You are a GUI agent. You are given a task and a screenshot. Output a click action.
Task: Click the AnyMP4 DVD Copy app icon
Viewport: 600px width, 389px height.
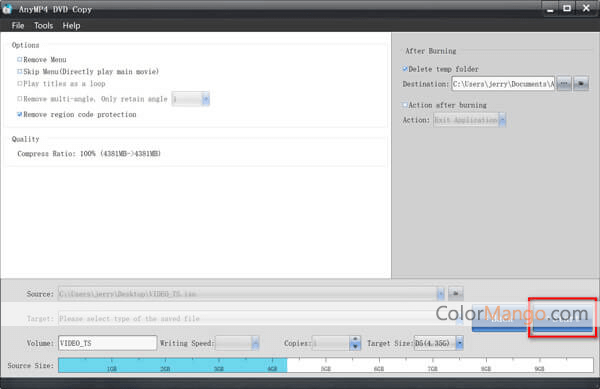pos(7,8)
